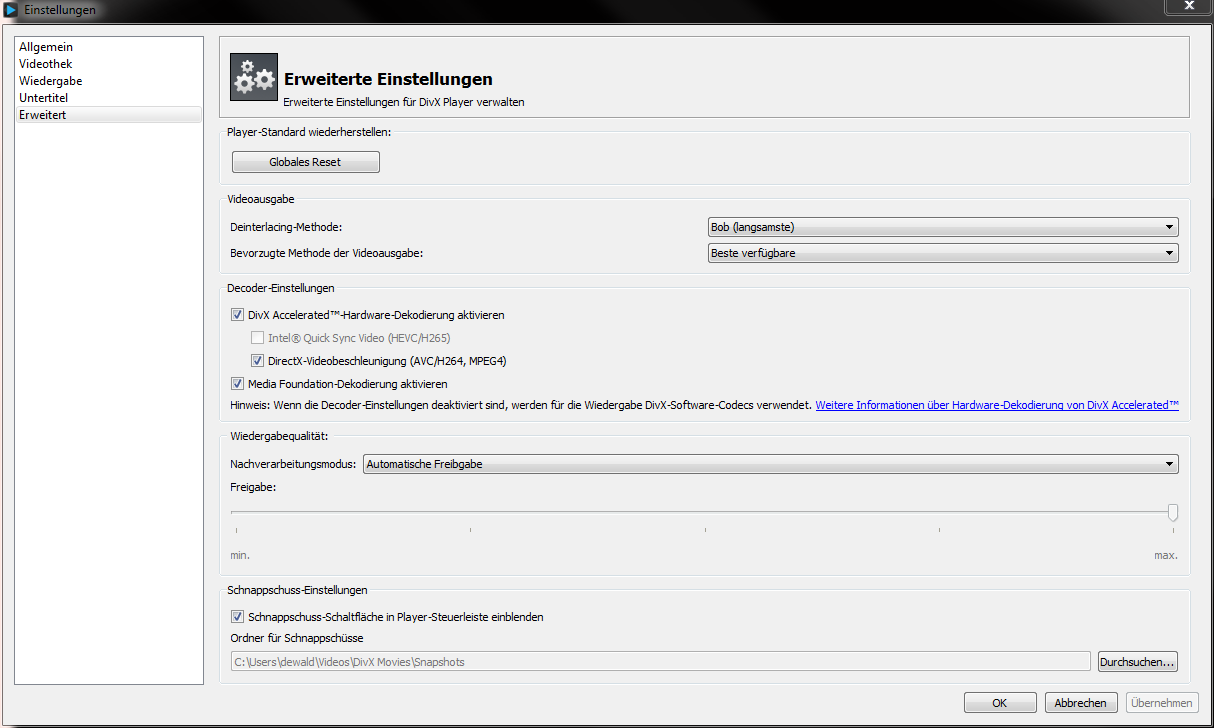Click the Abbrechen button

[1081, 703]
